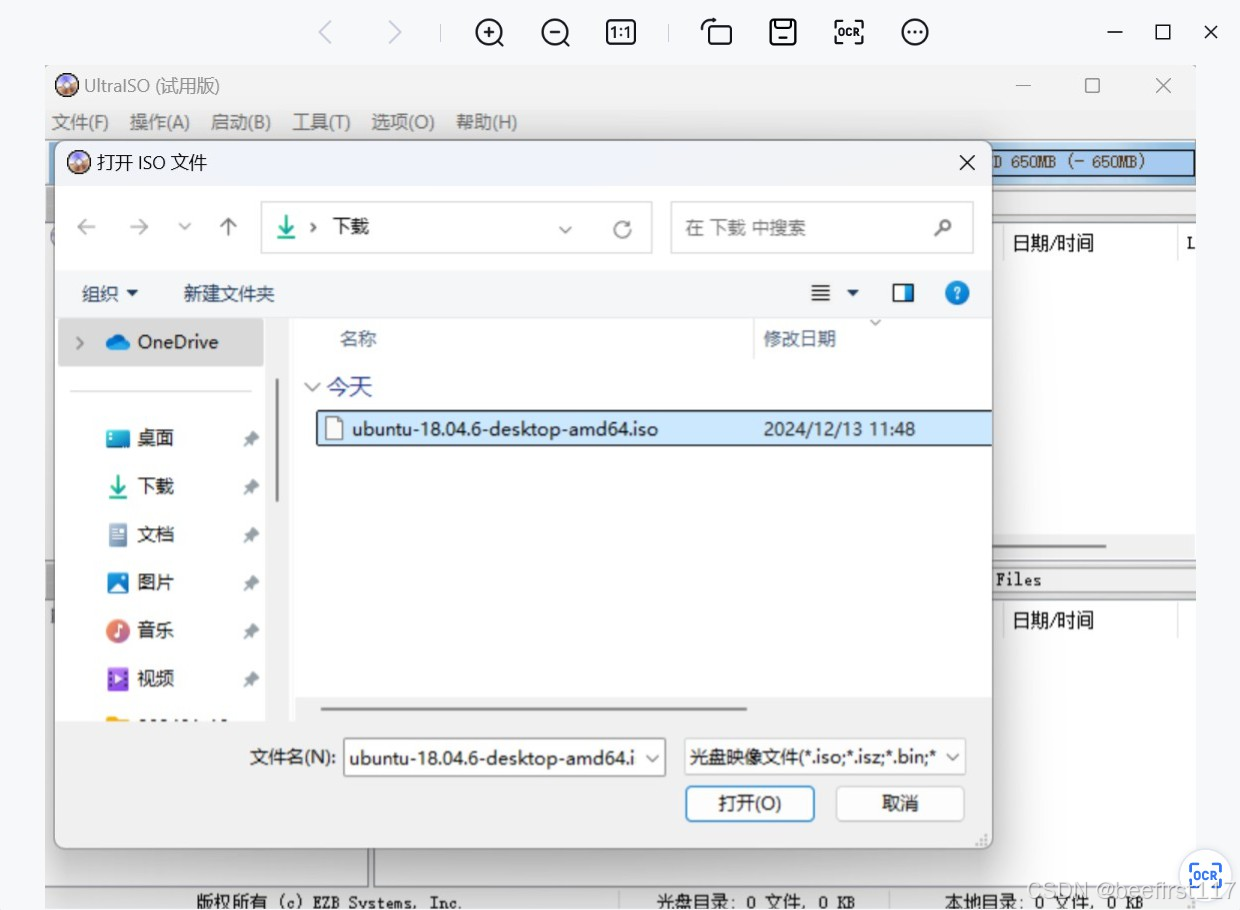Expand the OneDrive tree item

pyautogui.click(x=79, y=342)
